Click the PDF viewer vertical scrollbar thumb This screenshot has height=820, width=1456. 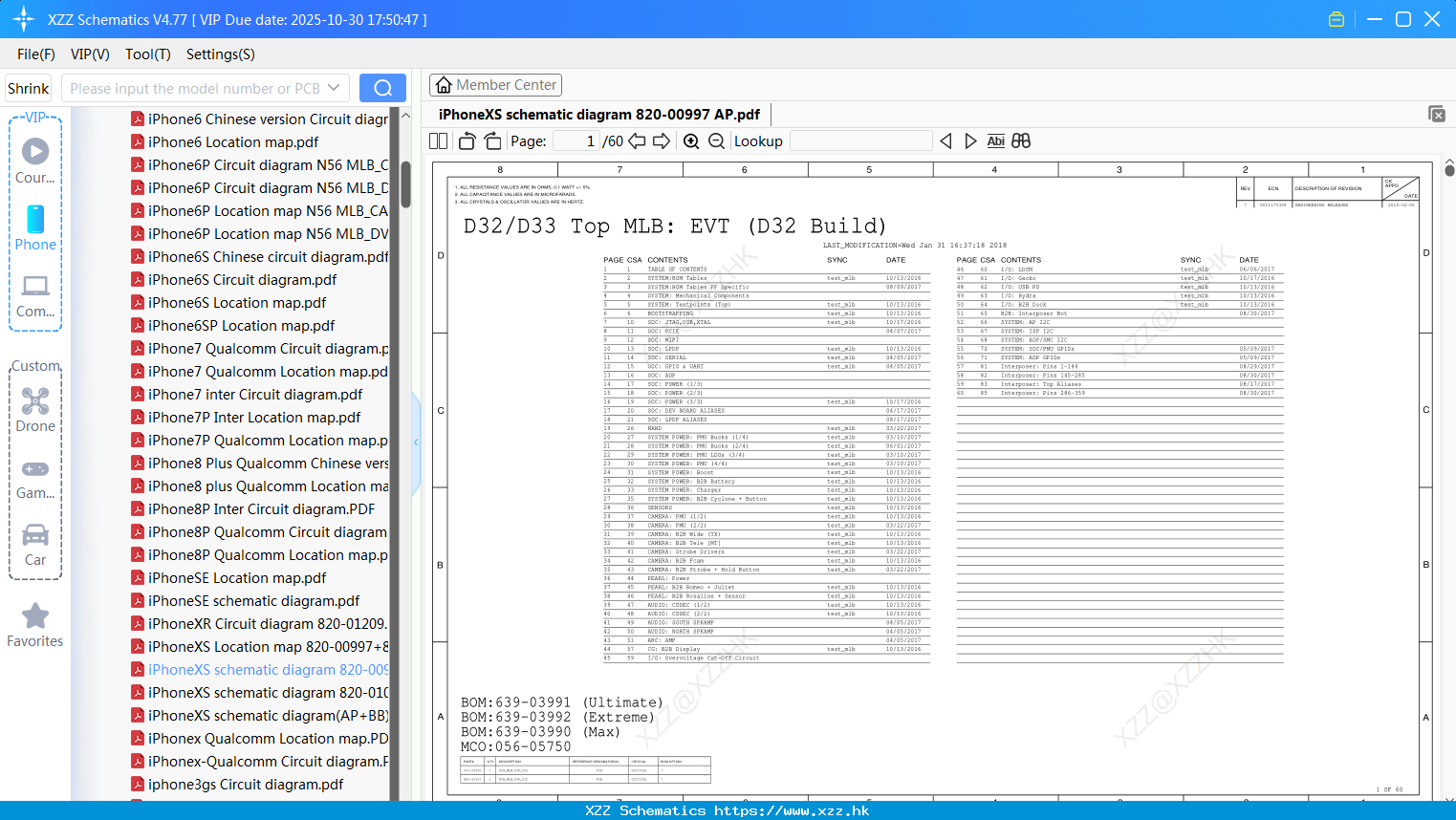point(1449,170)
